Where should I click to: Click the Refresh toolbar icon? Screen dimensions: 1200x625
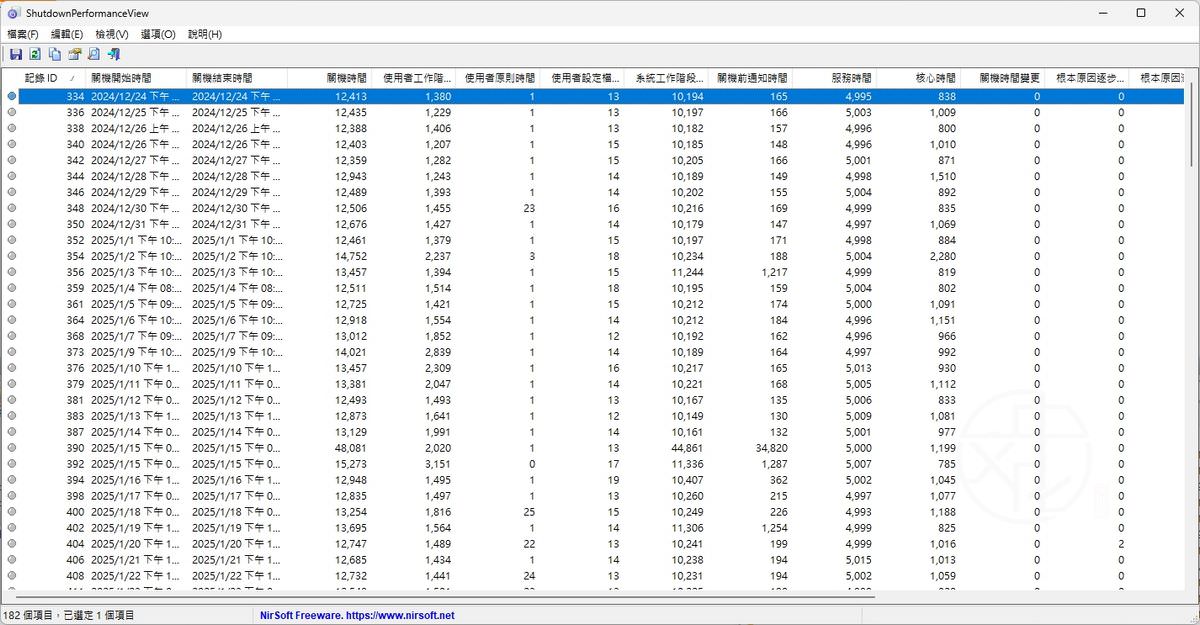coord(35,54)
